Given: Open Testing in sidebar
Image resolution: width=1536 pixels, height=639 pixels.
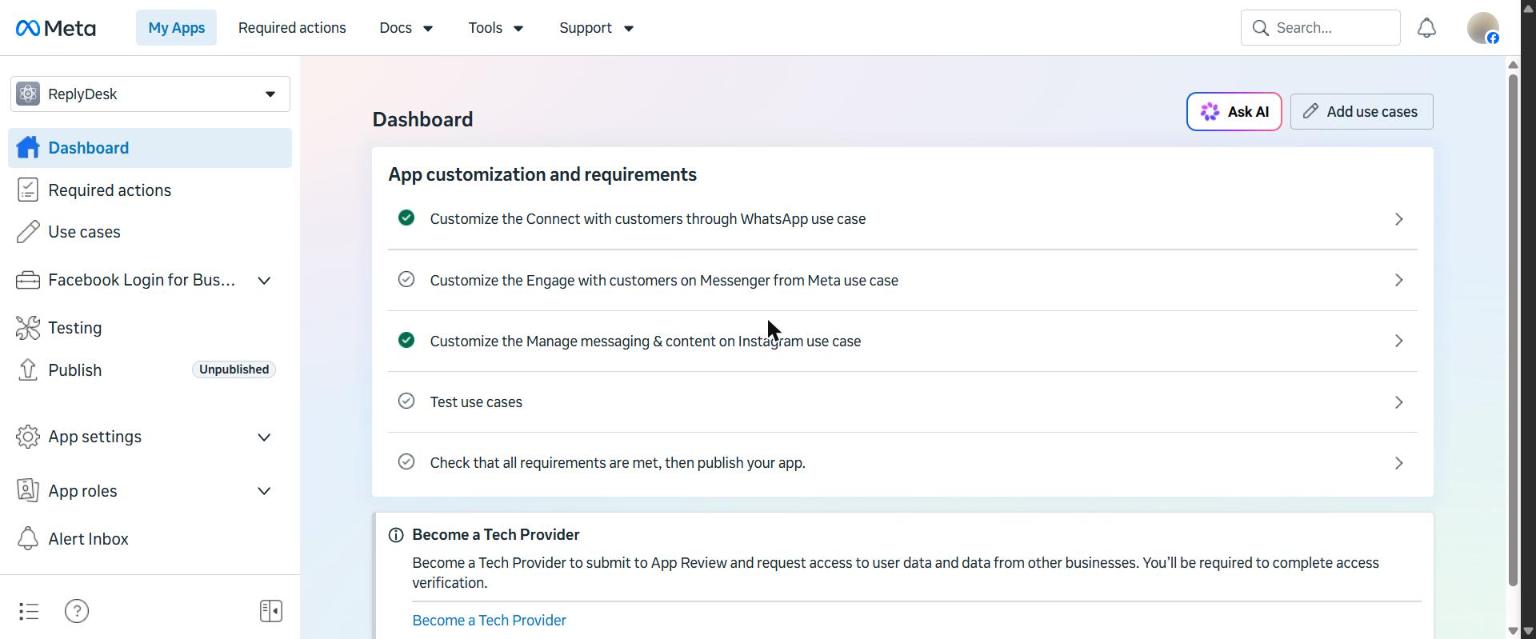Looking at the screenshot, I should point(150,328).
